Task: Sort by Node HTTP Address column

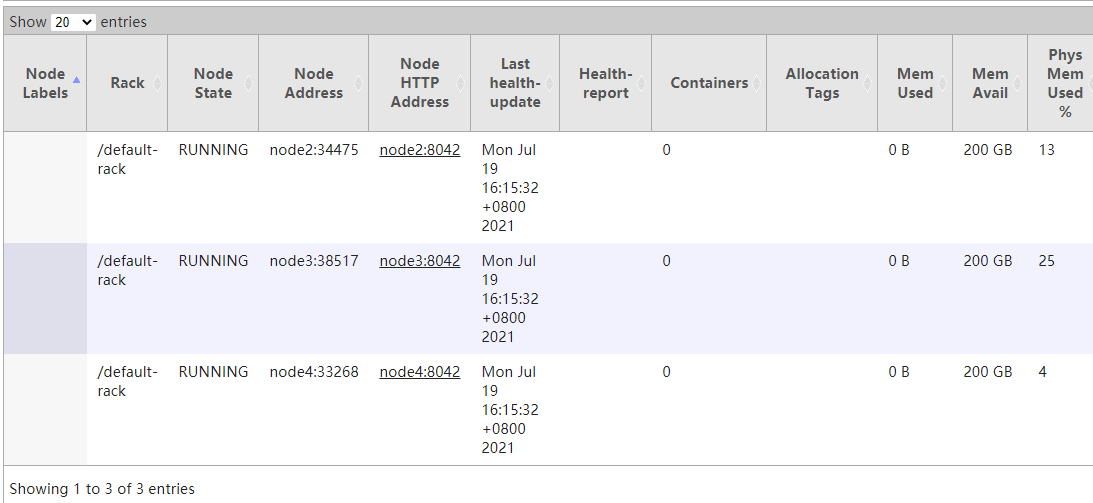Action: (x=419, y=83)
